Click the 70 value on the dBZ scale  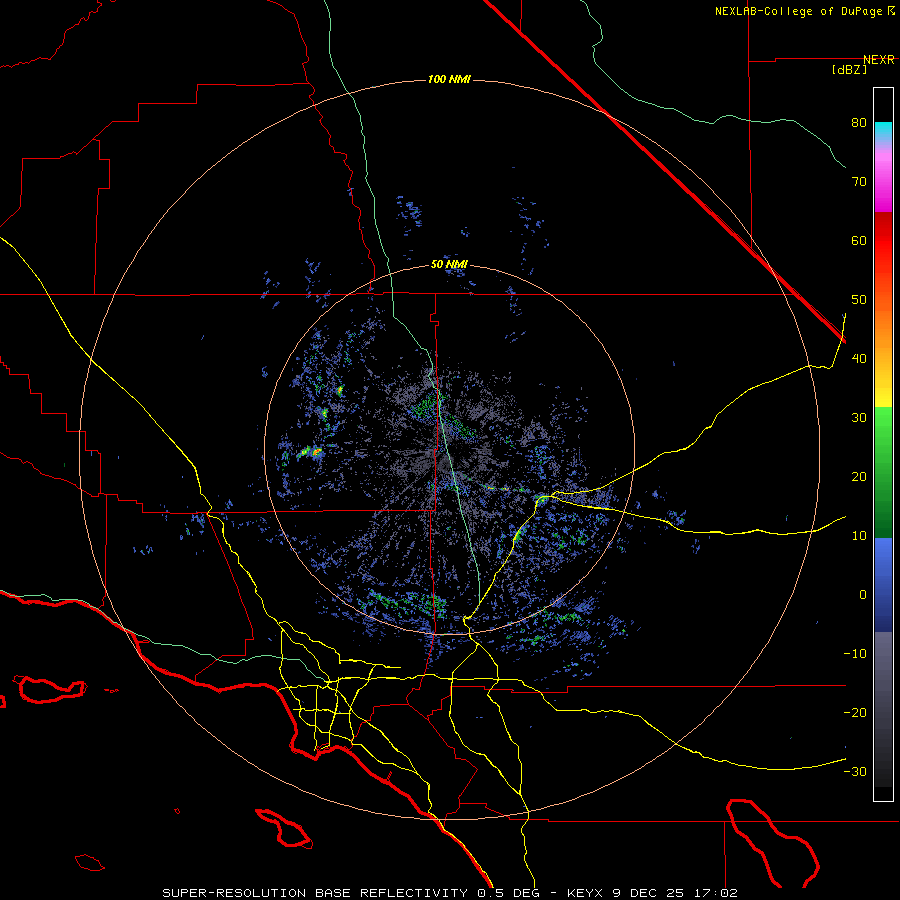[x=859, y=182]
